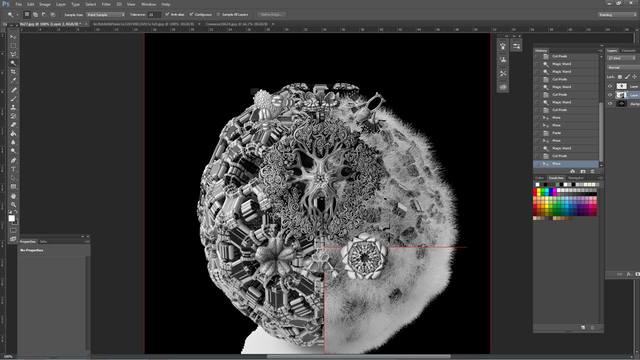Click the foreground color swatch in toolbar

pyautogui.click(x=11, y=218)
